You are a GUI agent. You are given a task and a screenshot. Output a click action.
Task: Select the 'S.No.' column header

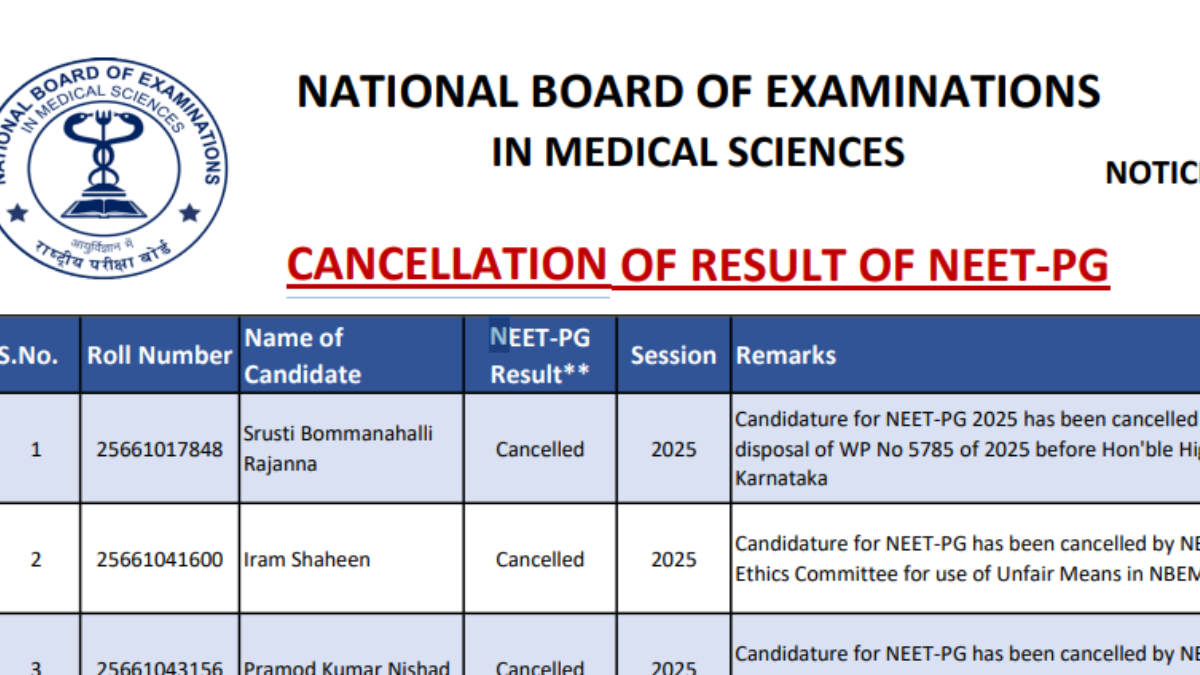coord(29,355)
